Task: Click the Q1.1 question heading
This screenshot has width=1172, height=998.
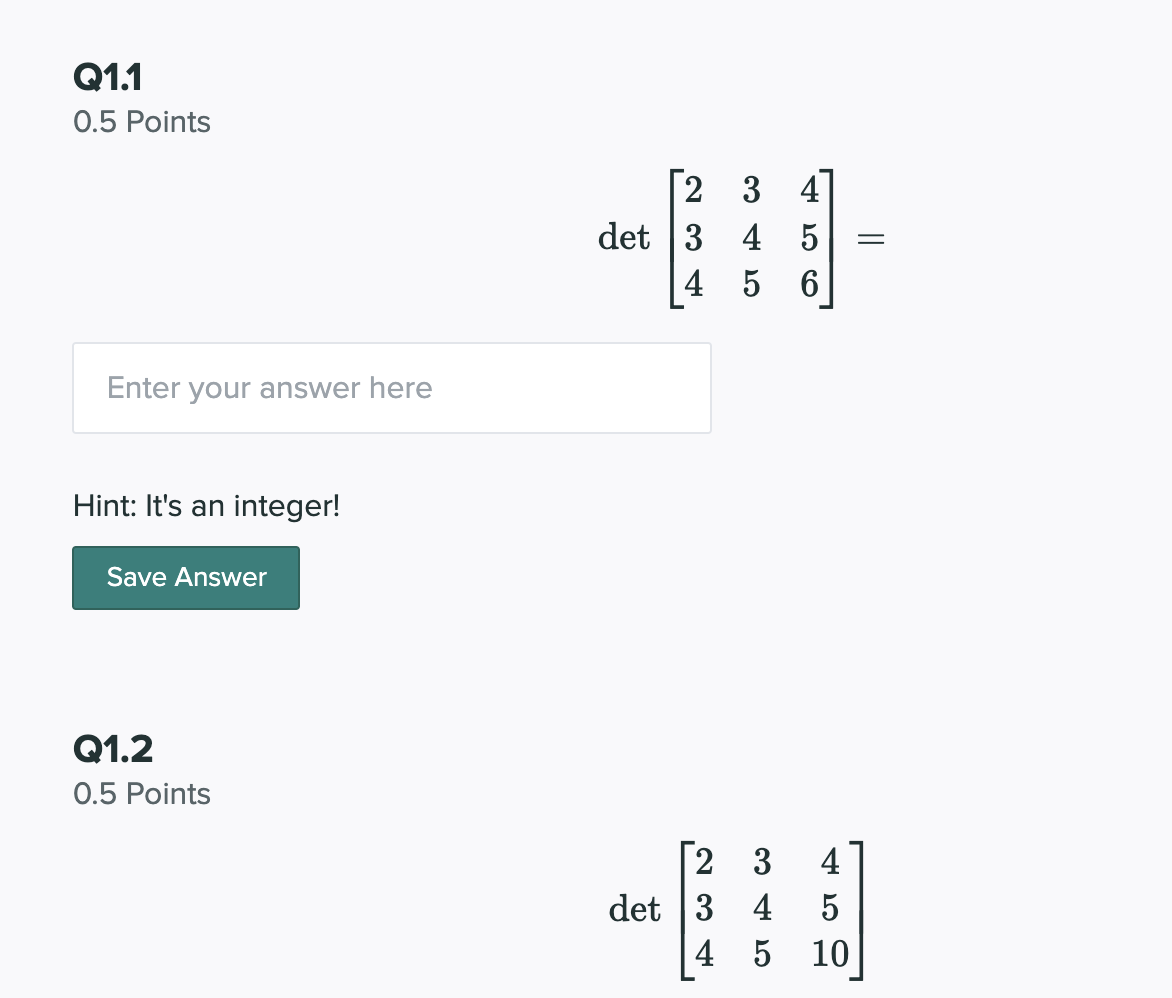Action: (106, 77)
